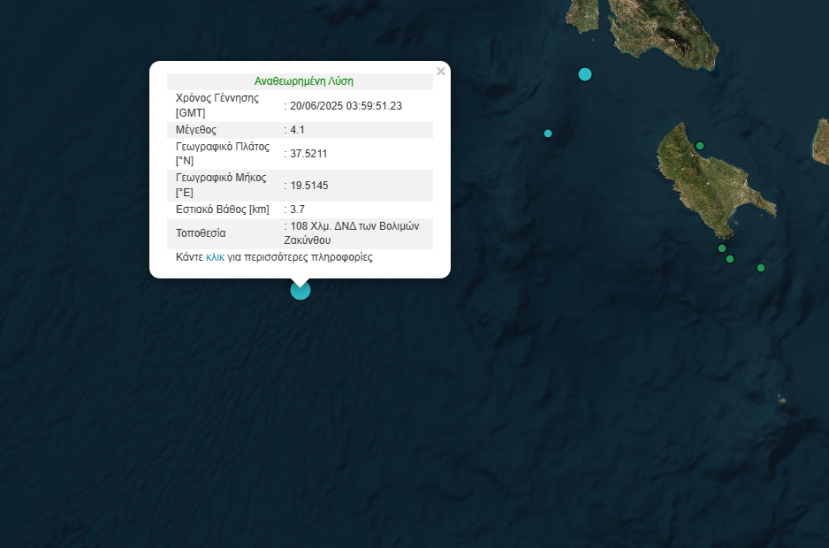Click the 'Αναθεωρημένη Λύση' popup header
The width and height of the screenshot is (829, 548).
click(x=303, y=81)
